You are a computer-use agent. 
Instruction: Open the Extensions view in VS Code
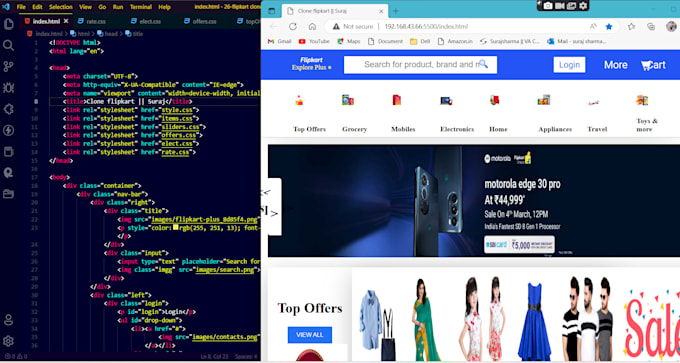coord(8,109)
